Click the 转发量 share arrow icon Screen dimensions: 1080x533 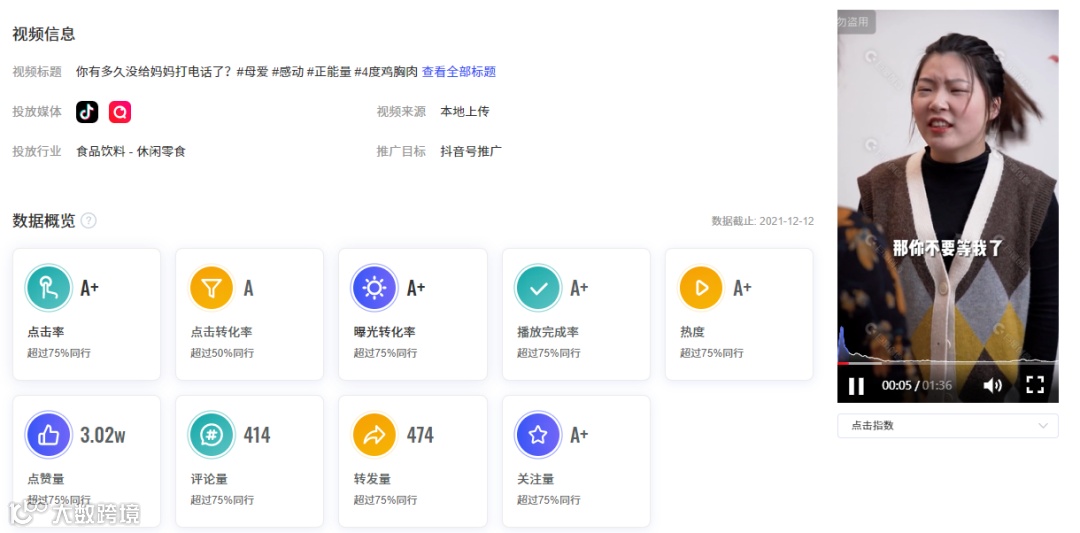[374, 435]
